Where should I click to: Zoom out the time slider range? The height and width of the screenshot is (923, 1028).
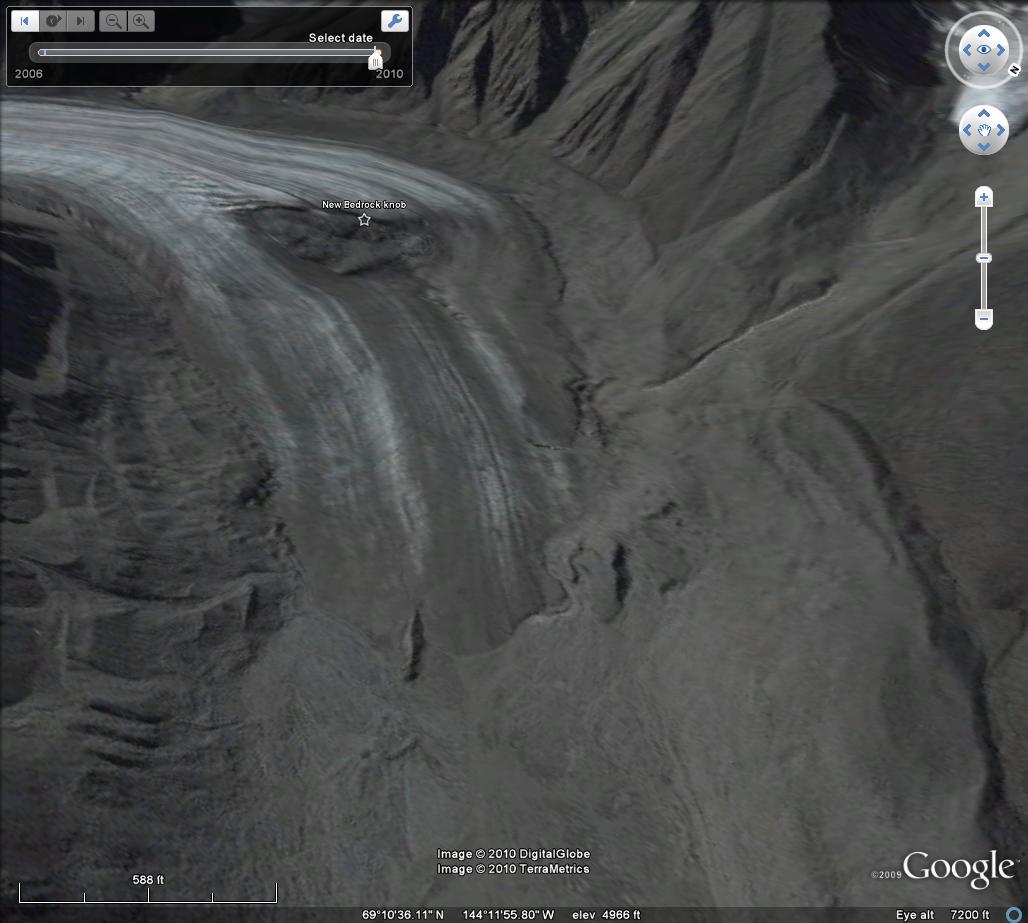114,21
